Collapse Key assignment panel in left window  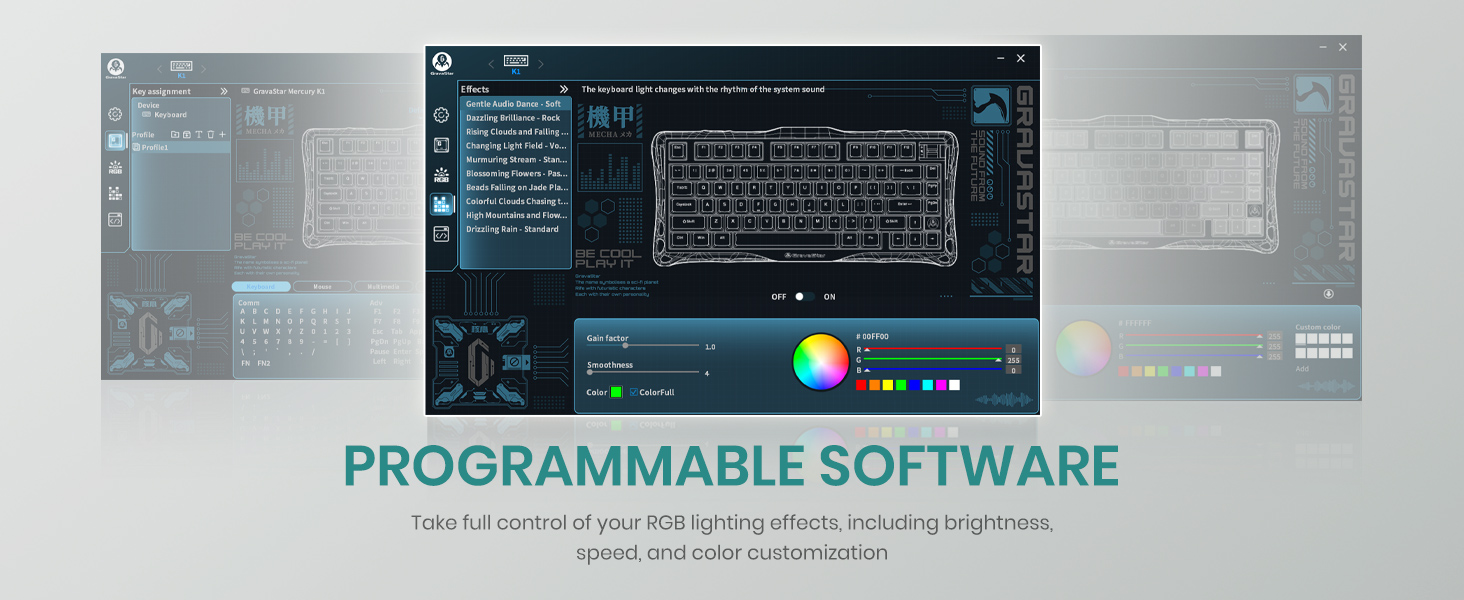click(x=223, y=91)
